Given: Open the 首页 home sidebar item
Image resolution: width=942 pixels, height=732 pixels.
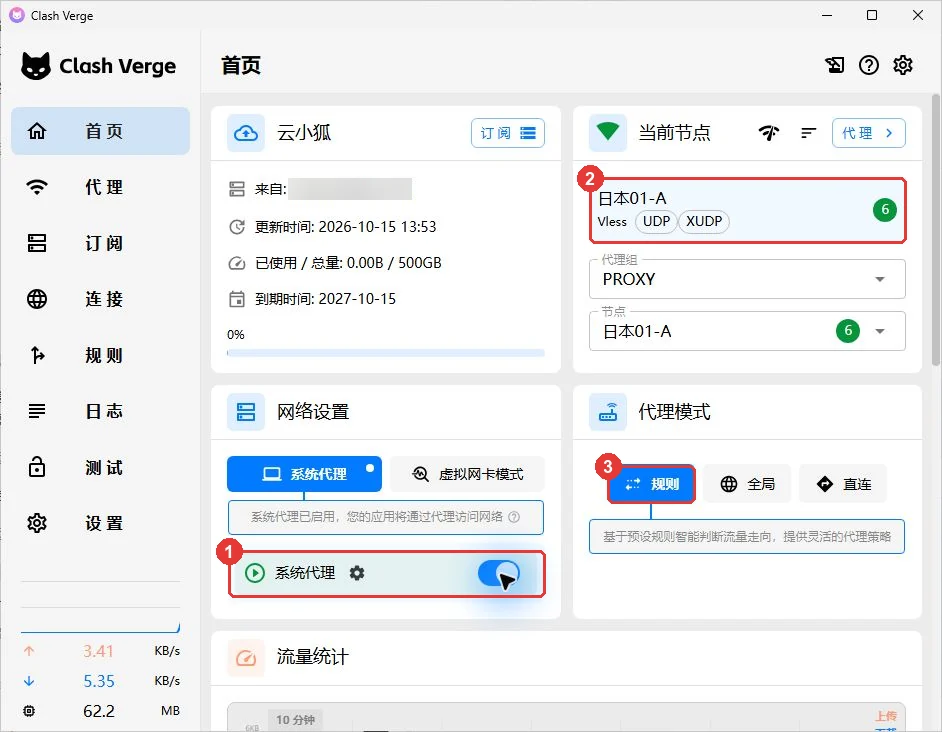Looking at the screenshot, I should [100, 131].
